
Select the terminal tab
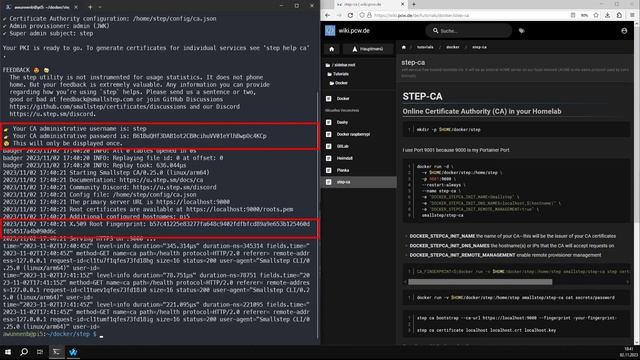point(41,7)
